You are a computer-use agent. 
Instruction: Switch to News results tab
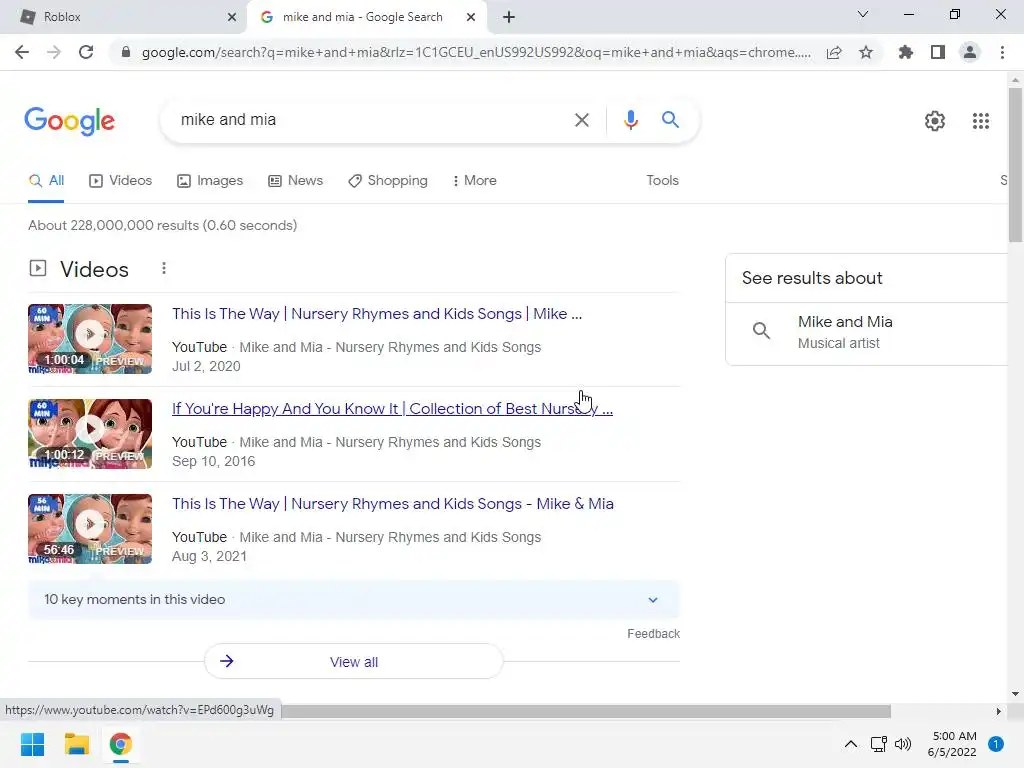(295, 181)
